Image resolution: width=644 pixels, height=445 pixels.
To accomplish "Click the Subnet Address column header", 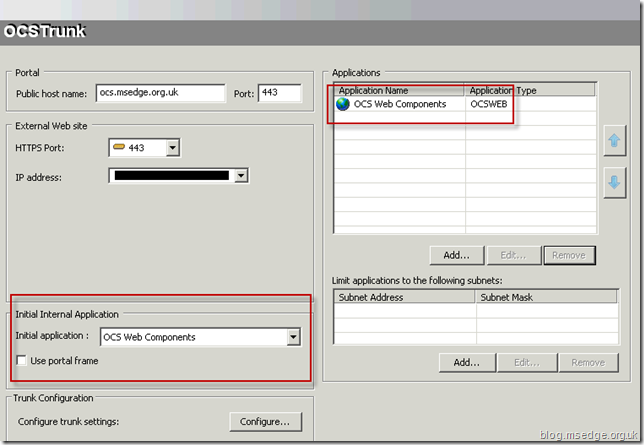I will (x=404, y=297).
